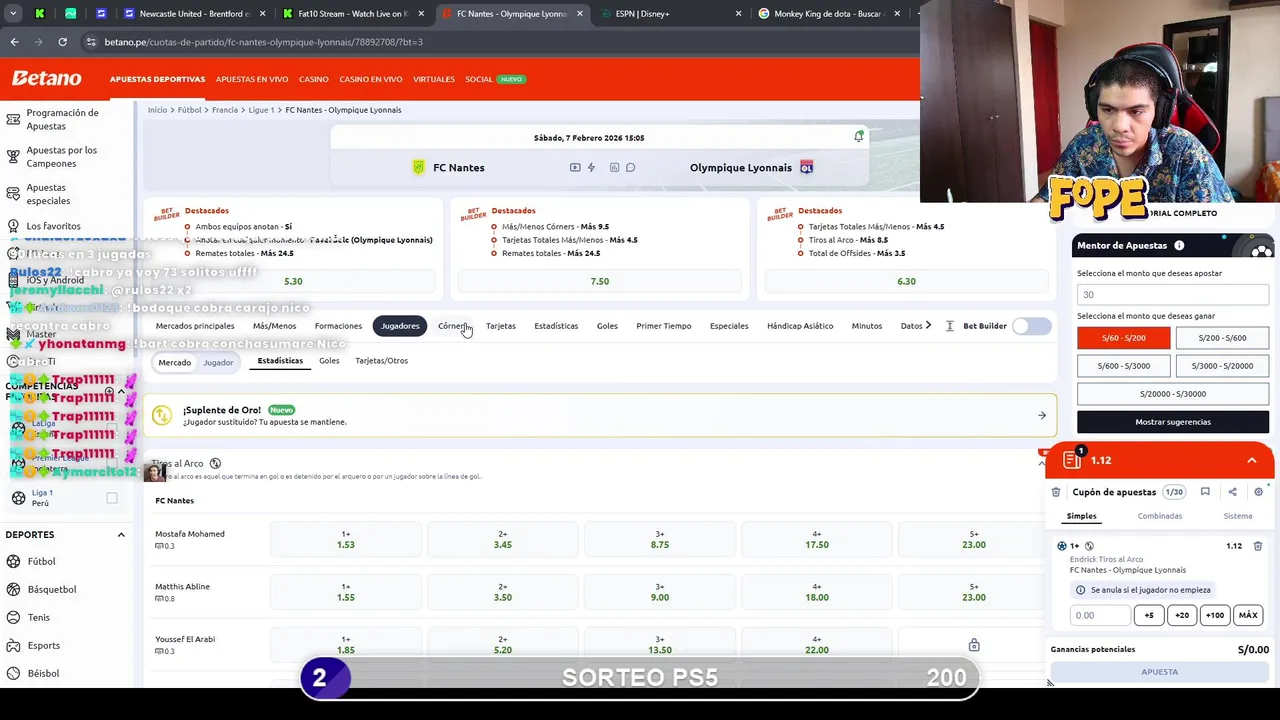Open the Córners market tab
The height and width of the screenshot is (720, 1280).
[x=452, y=326]
